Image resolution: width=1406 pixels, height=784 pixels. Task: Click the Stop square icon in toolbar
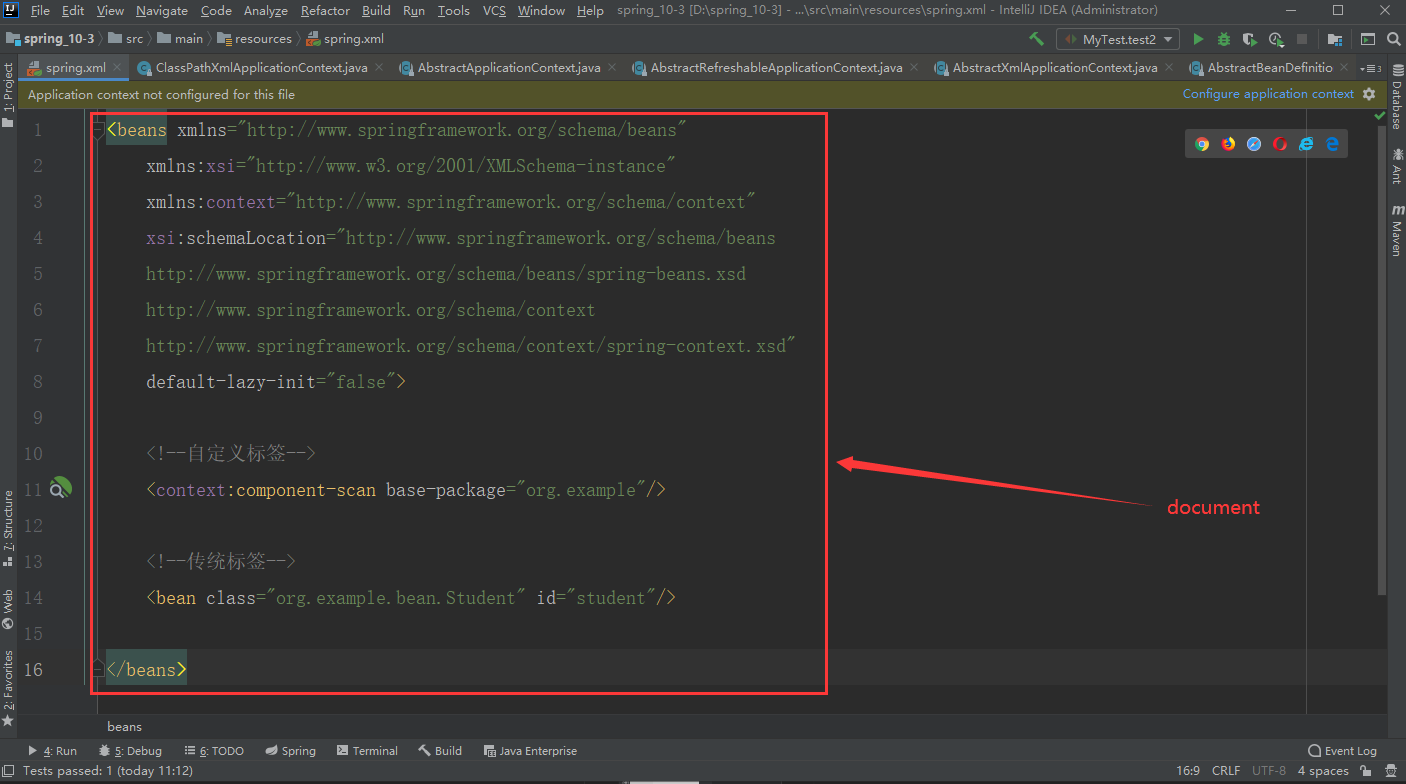(x=1302, y=39)
